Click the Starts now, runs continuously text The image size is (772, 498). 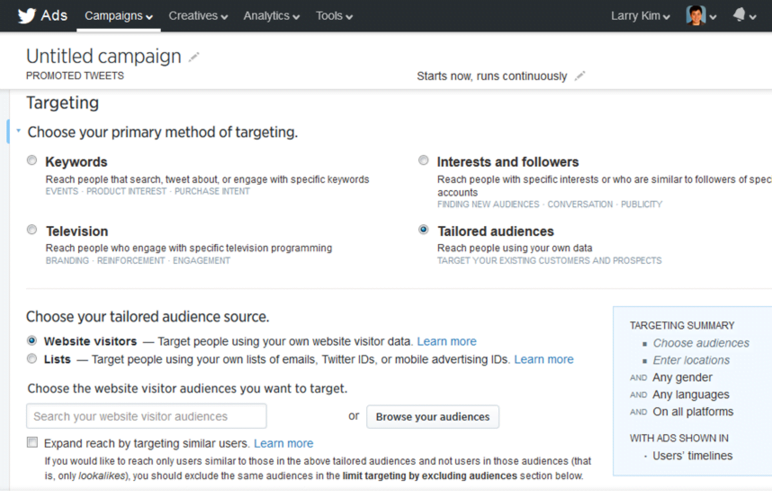pyautogui.click(x=492, y=76)
